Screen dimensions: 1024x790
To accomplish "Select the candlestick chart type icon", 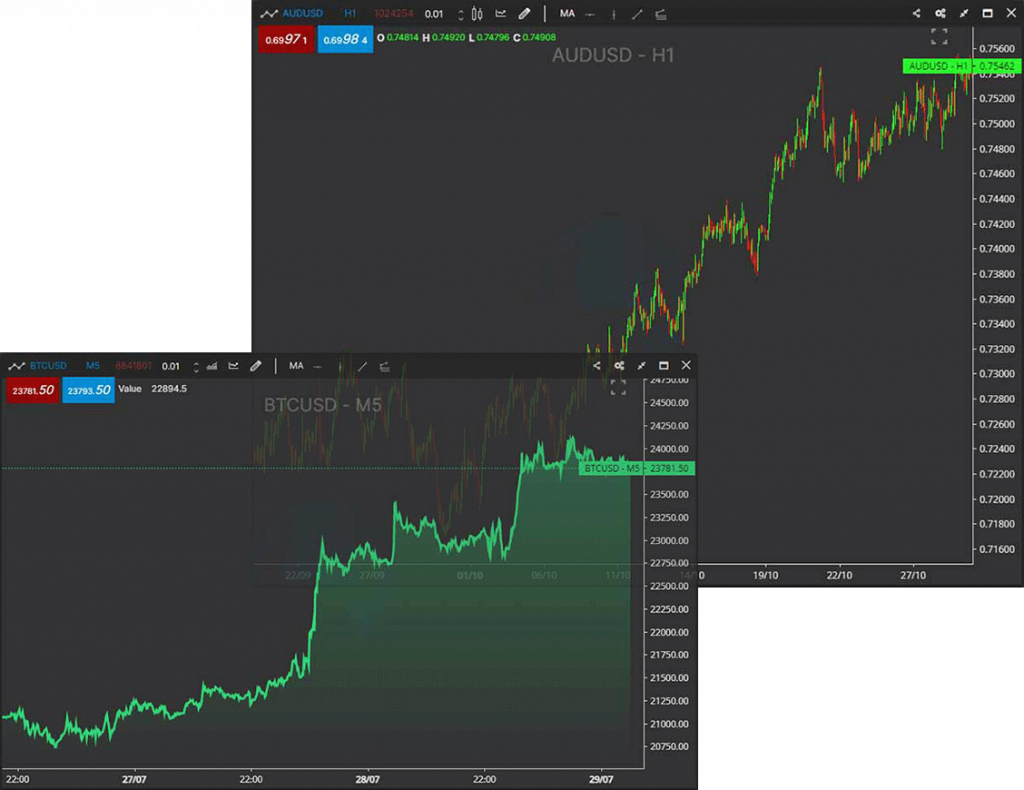I will 477,14.
